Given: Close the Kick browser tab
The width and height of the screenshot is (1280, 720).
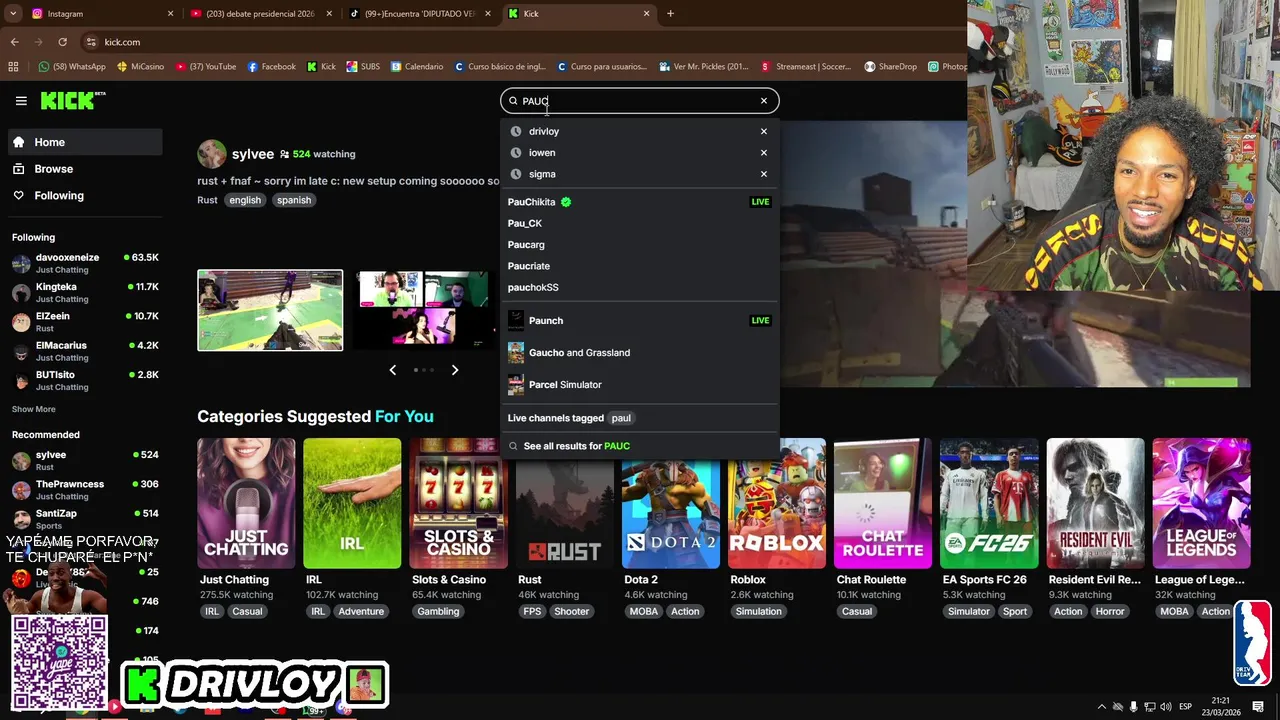Looking at the screenshot, I should [646, 14].
